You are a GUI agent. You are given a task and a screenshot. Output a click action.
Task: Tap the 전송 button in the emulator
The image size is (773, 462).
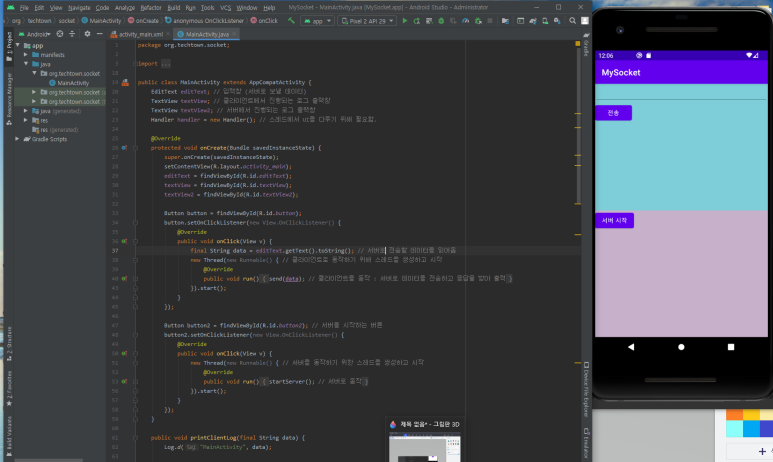[613, 112]
